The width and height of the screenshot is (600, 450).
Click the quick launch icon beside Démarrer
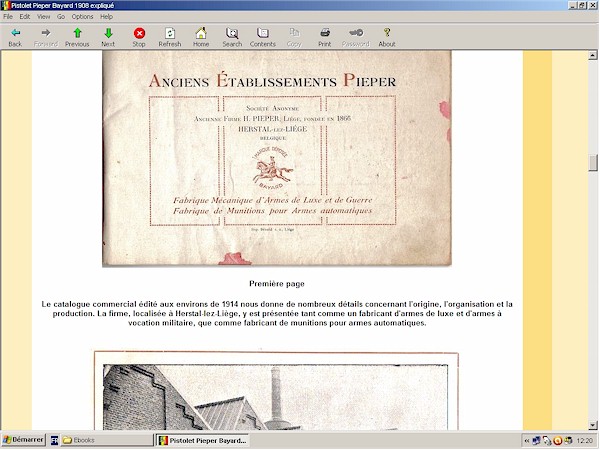point(54,440)
